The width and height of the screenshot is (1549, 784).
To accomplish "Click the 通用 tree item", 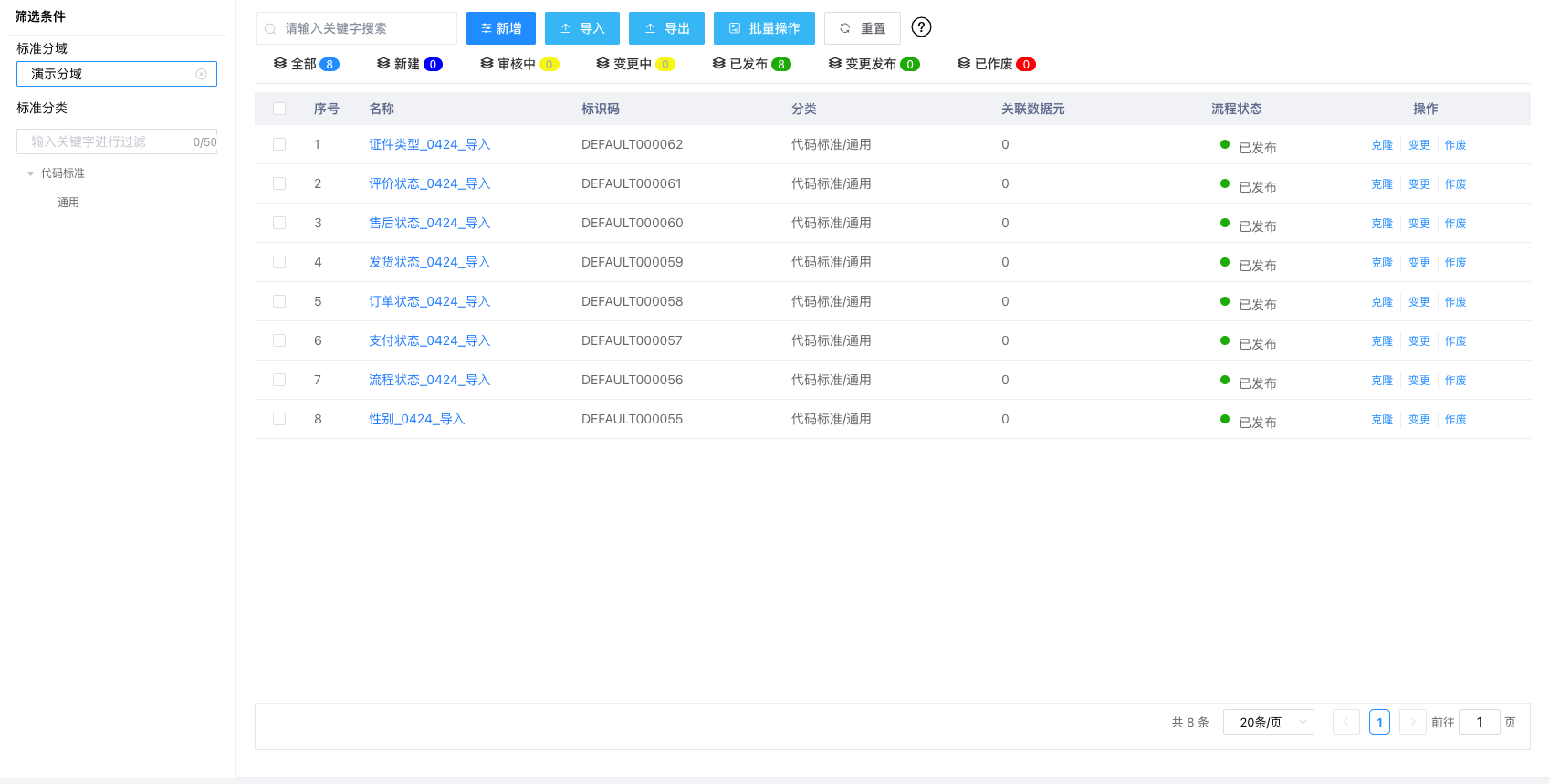I will click(68, 203).
